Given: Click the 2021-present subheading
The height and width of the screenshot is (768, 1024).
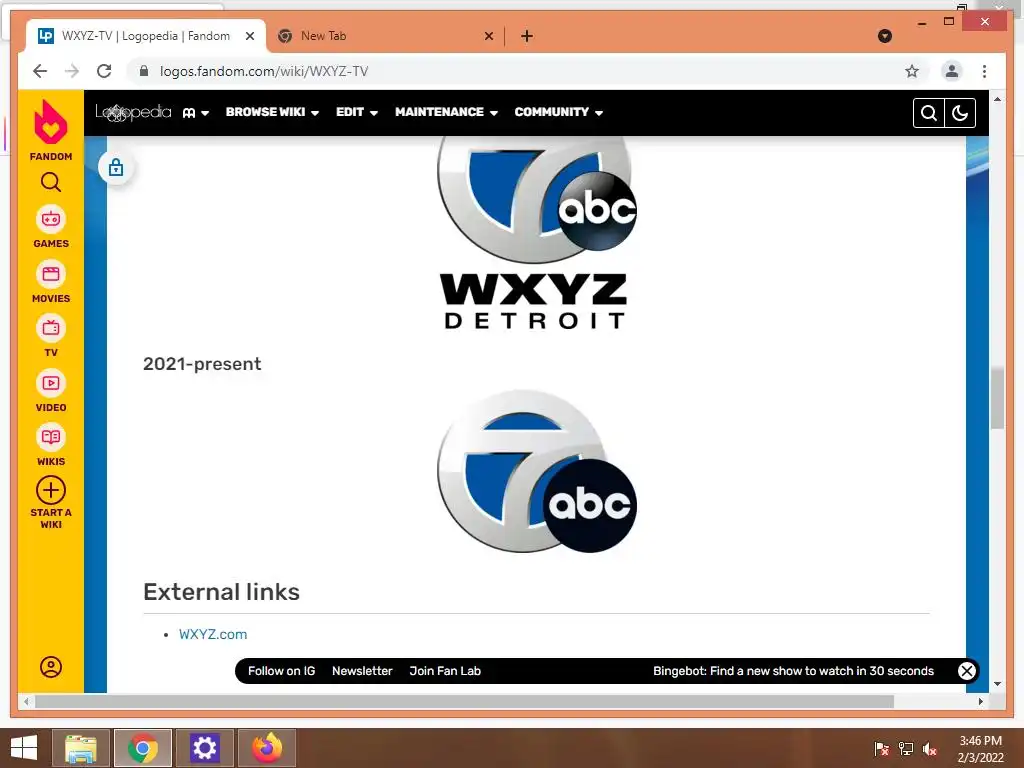Looking at the screenshot, I should (x=202, y=364).
